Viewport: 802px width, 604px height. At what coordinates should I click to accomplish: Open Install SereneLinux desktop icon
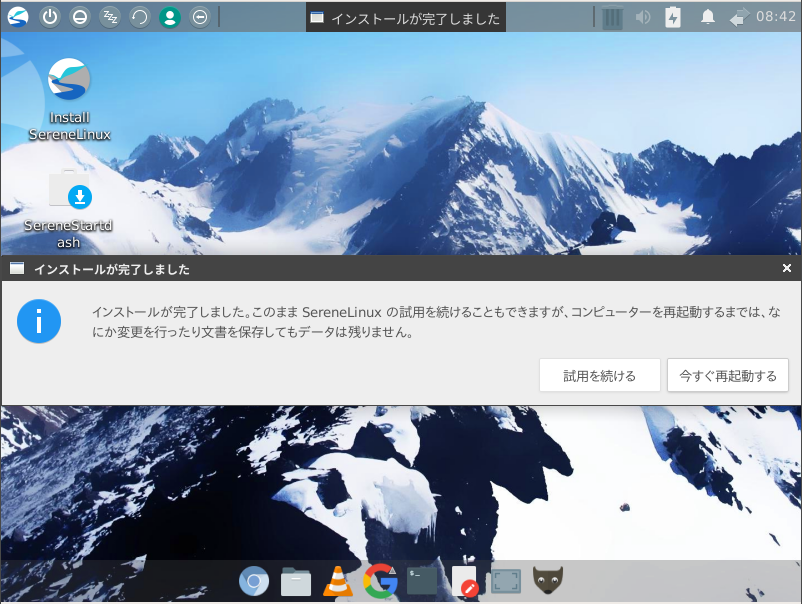point(70,99)
